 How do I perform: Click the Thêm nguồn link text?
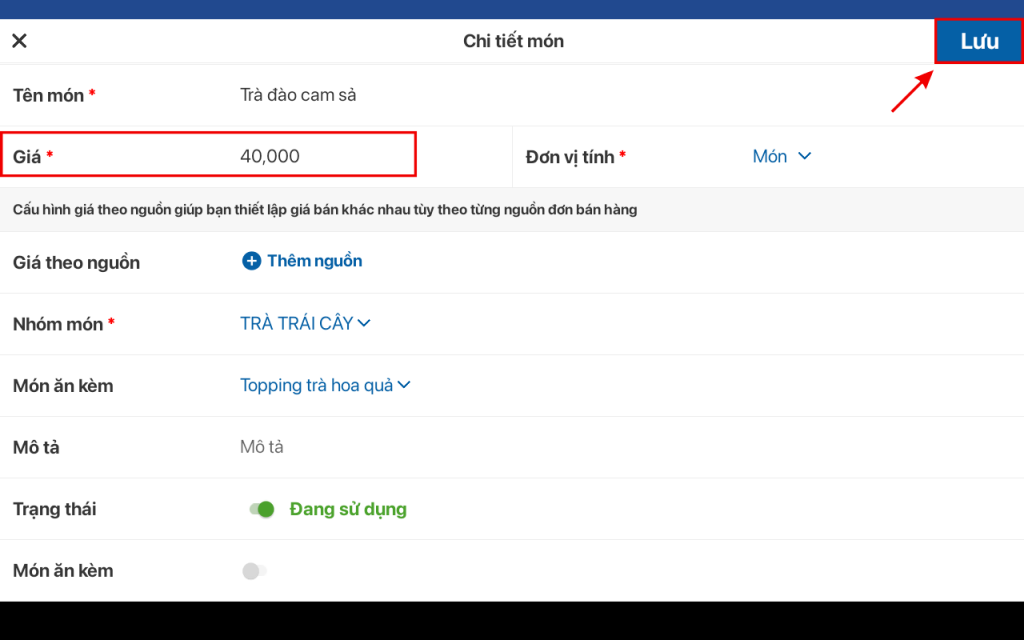point(314,261)
